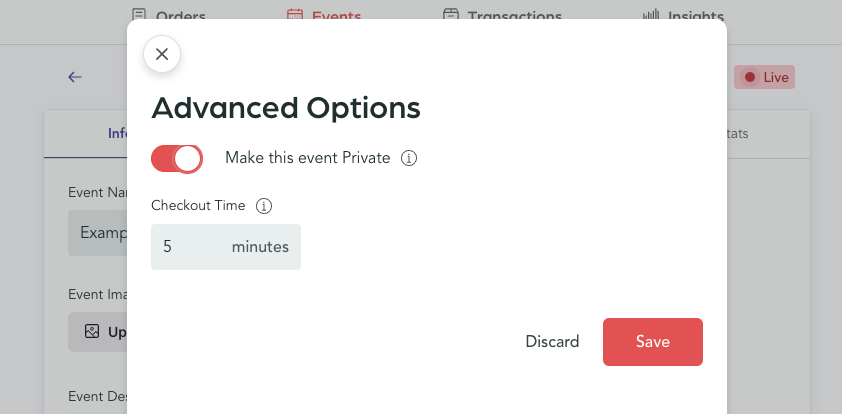Click the Orders receipt icon
Screen dimensions: 842x414
(138, 15)
